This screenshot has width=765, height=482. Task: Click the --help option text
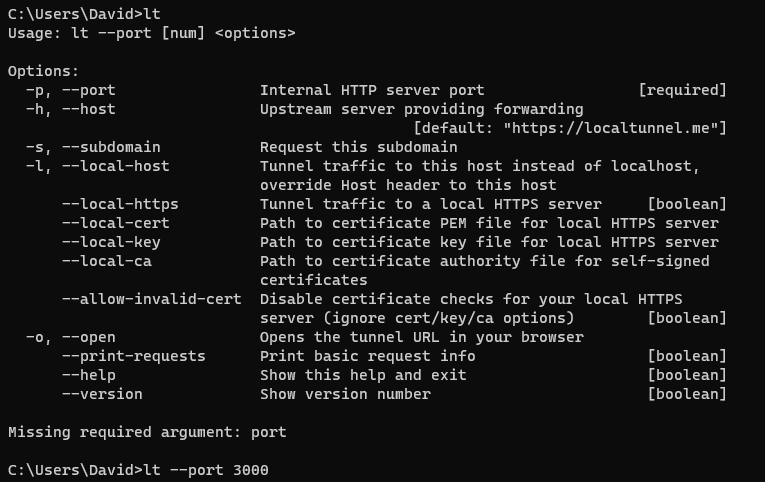pyautogui.click(x=88, y=375)
